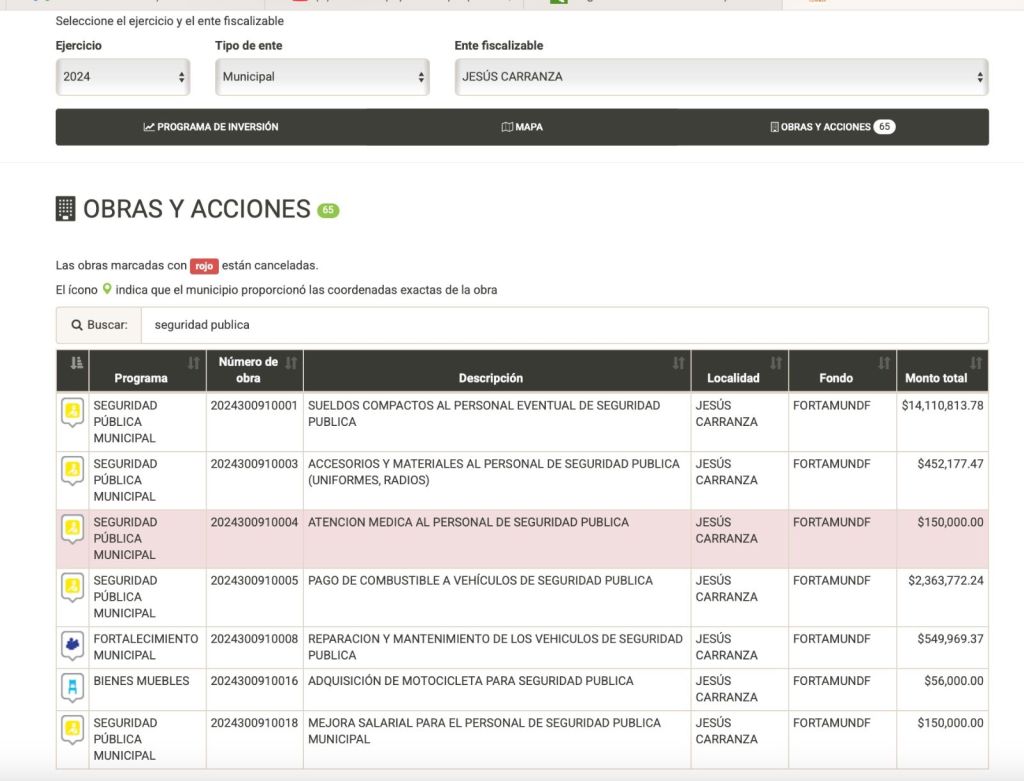This screenshot has height=781, width=1024.
Task: Sort table by Programa column
Action: click(147, 370)
